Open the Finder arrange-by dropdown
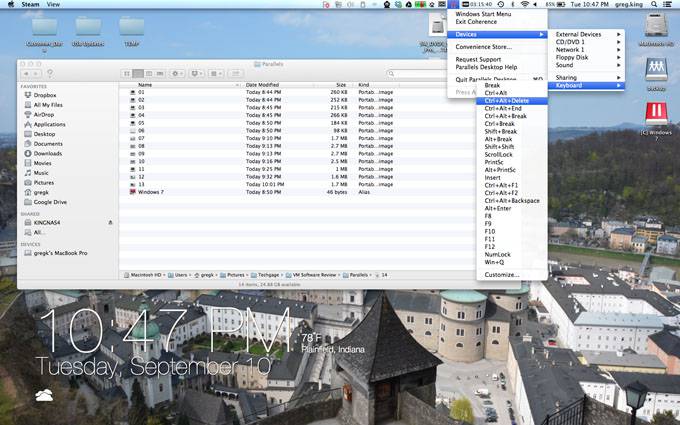The image size is (680, 425). pyautogui.click(x=216, y=74)
